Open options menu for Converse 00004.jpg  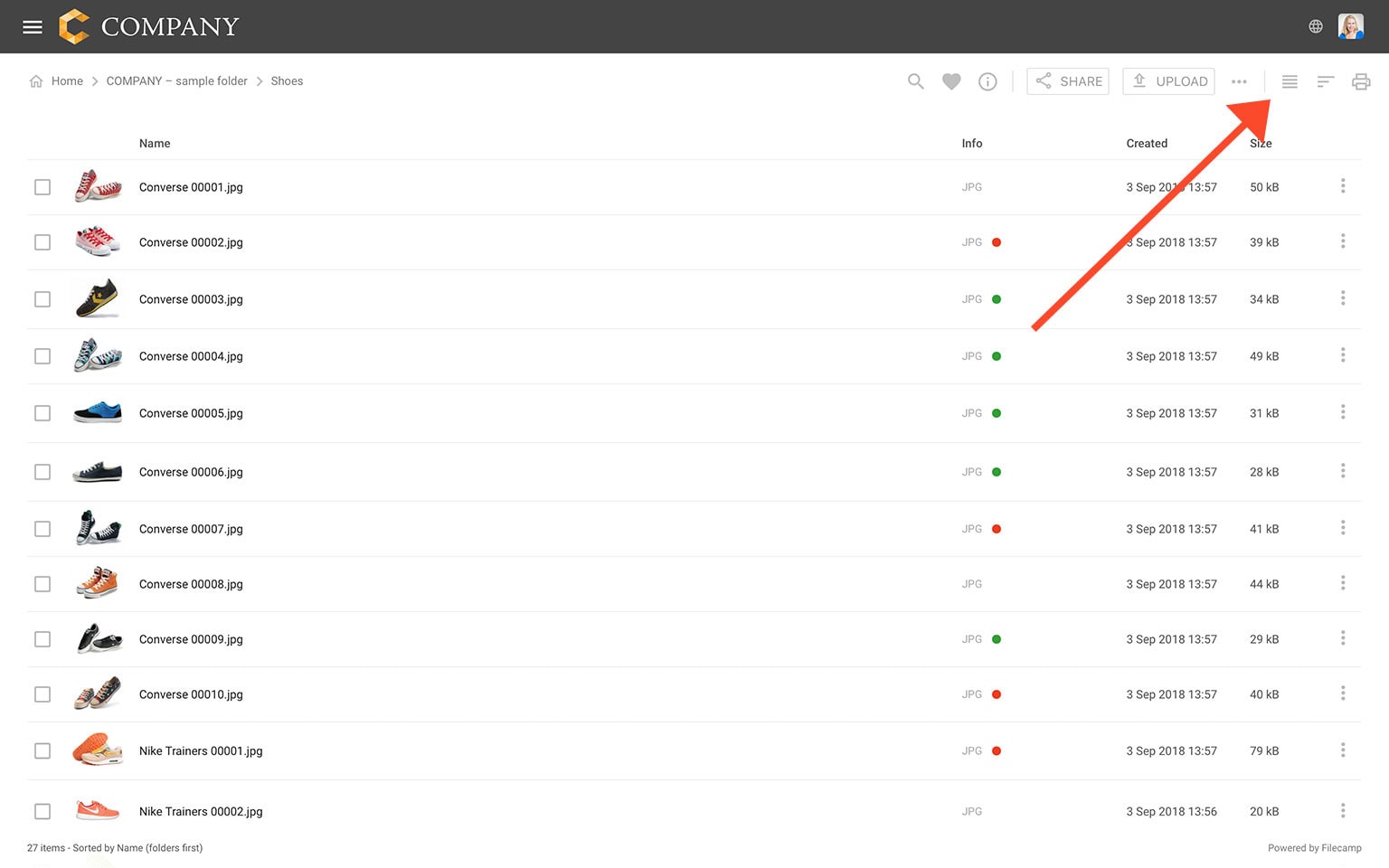pyautogui.click(x=1343, y=354)
